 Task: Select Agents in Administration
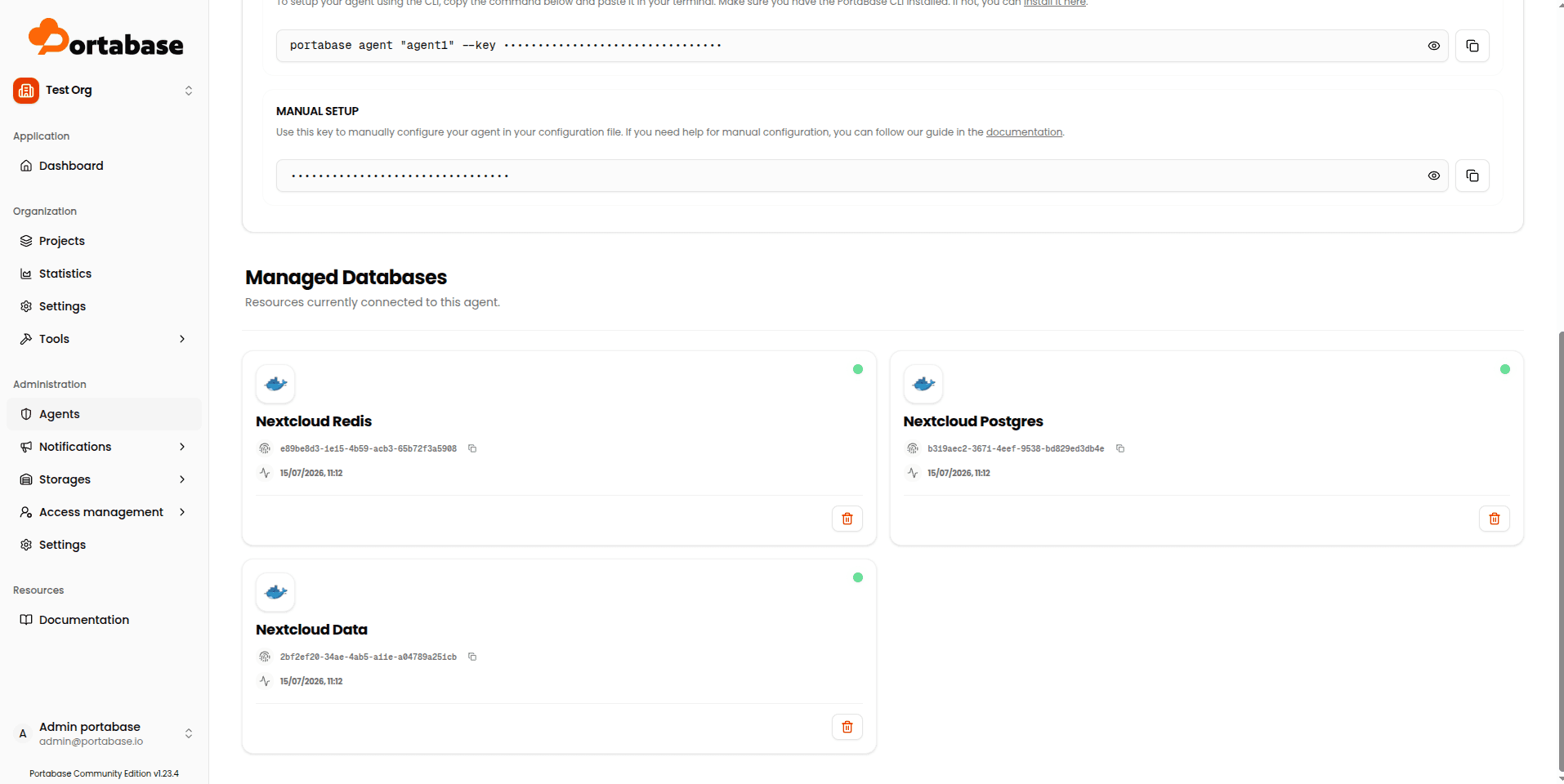pos(104,414)
